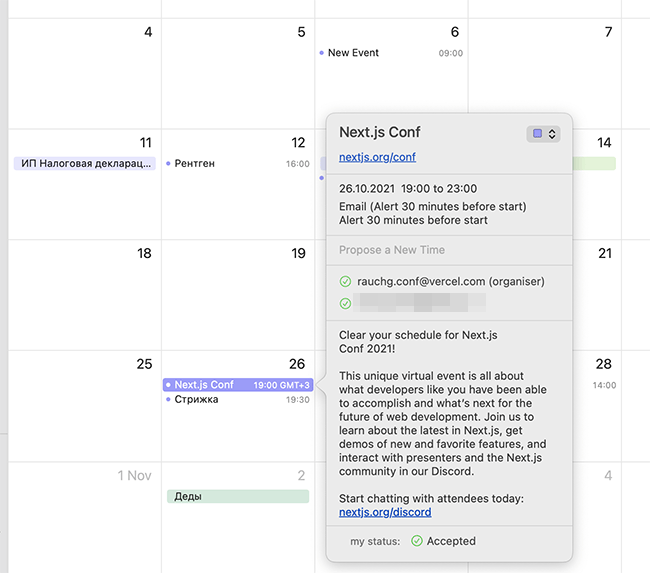Click the Accepted status checkmark icon
Viewport: 650px width, 573px height.
(417, 541)
